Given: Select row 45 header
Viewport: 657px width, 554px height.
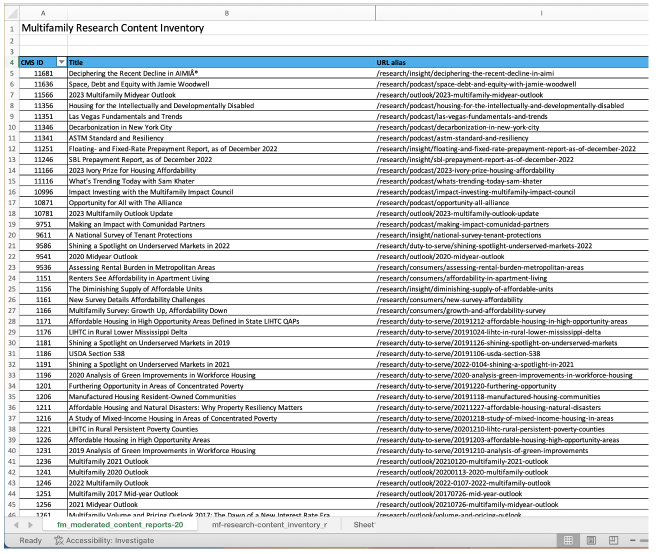Looking at the screenshot, I should [x=12, y=505].
